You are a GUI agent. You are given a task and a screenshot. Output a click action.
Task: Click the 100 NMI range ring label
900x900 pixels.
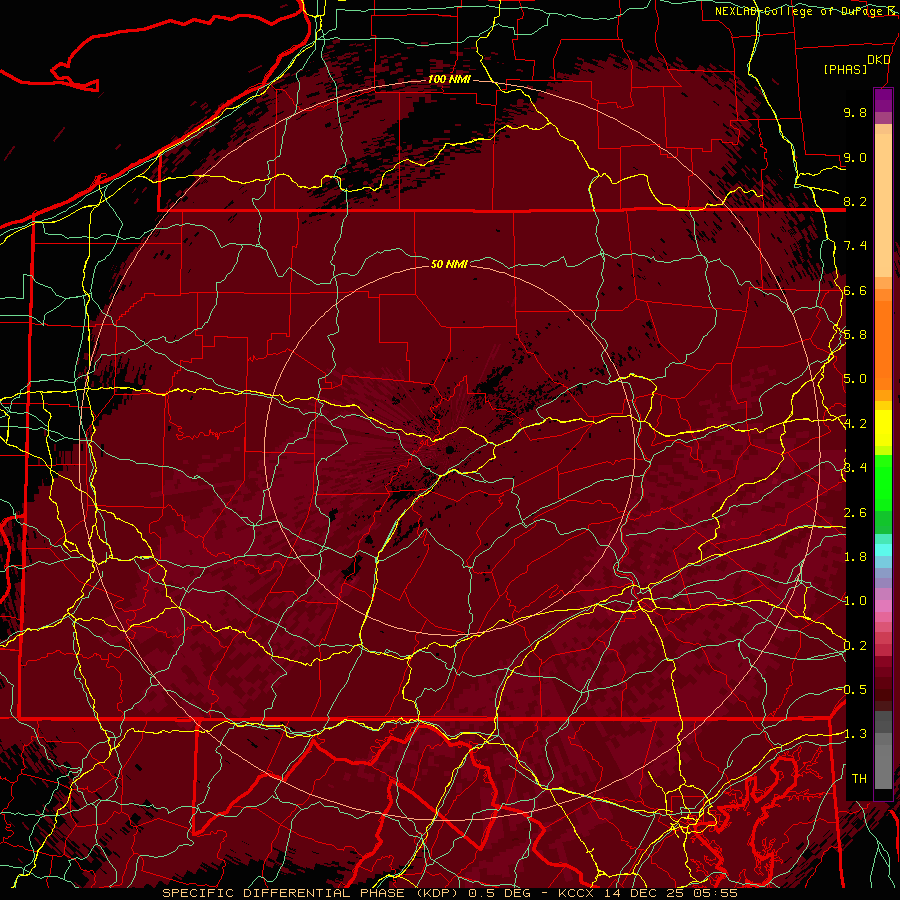click(449, 79)
